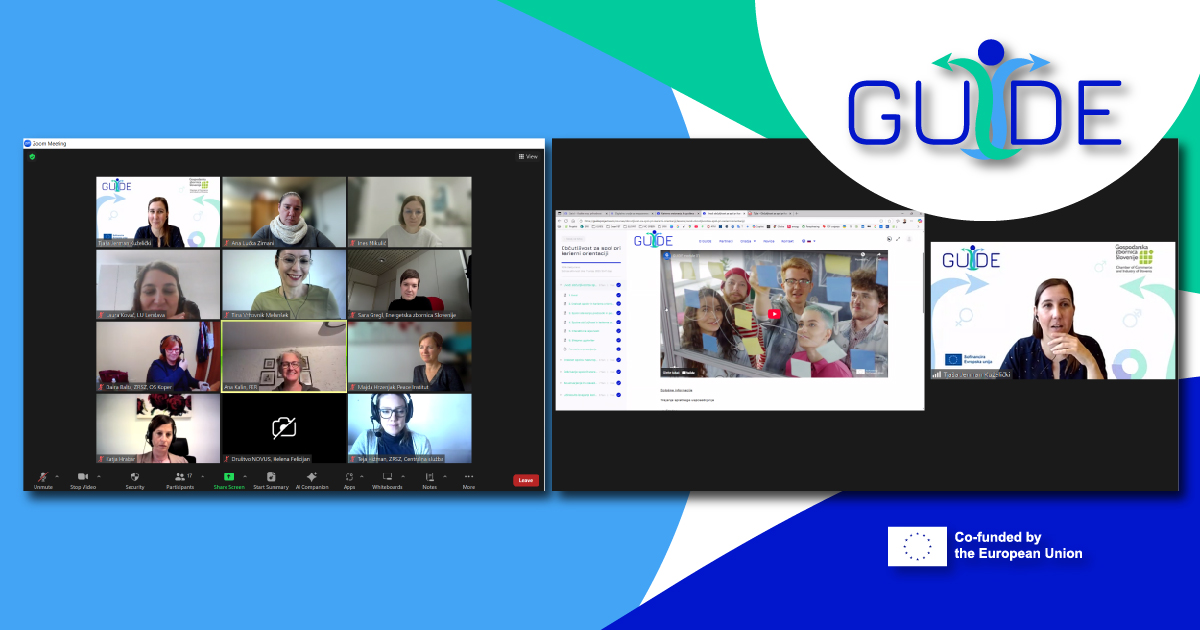Open the View layout menu
The height and width of the screenshot is (630, 1200).
pyautogui.click(x=528, y=157)
